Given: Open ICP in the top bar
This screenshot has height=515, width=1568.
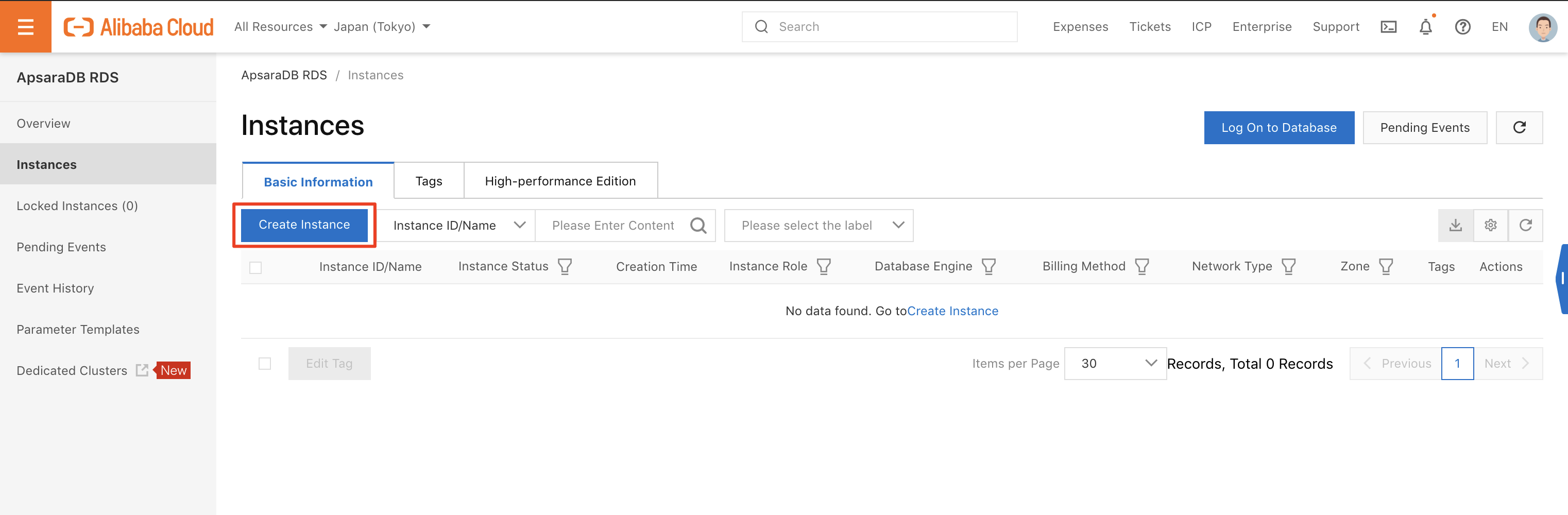Looking at the screenshot, I should click(x=1201, y=27).
